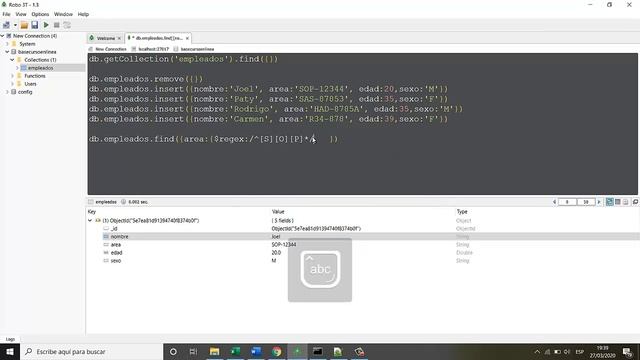Expand the Users folder
The image size is (640, 360).
coord(12,84)
